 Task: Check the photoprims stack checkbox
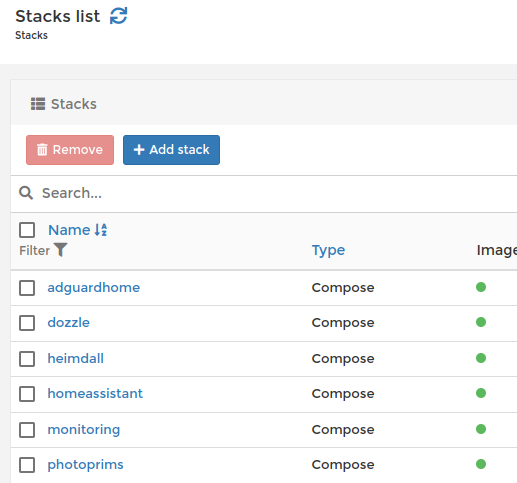pyautogui.click(x=27, y=465)
